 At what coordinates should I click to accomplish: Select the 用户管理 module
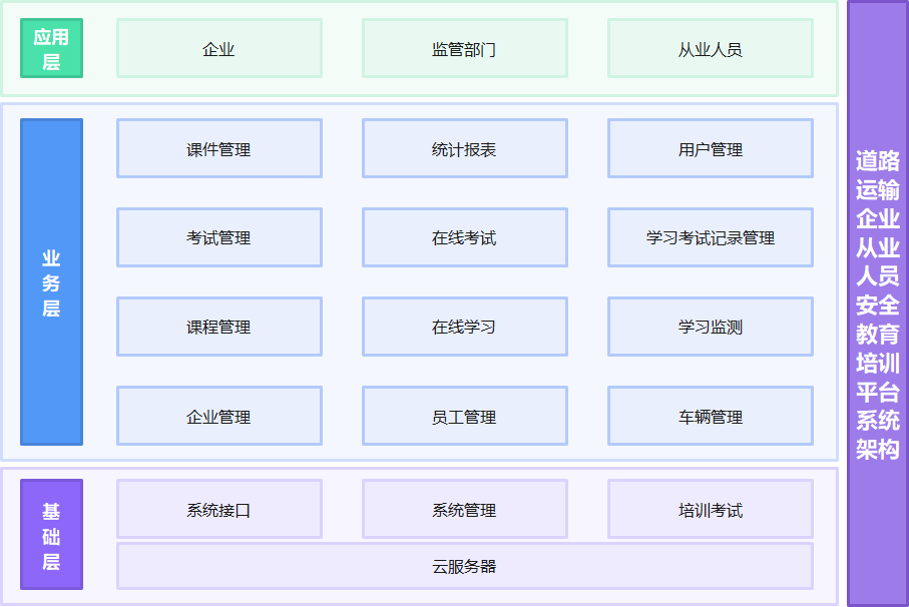pyautogui.click(x=710, y=147)
